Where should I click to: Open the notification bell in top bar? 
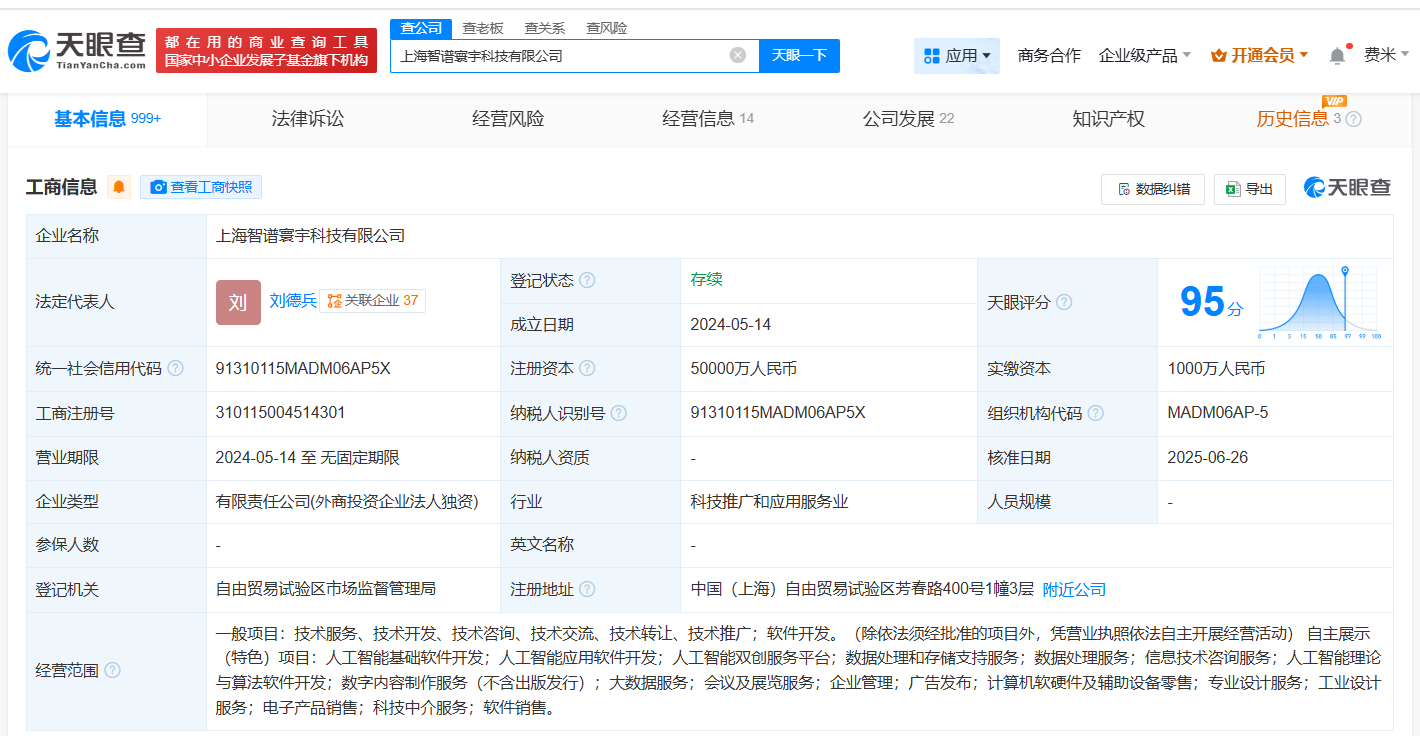pos(1337,56)
